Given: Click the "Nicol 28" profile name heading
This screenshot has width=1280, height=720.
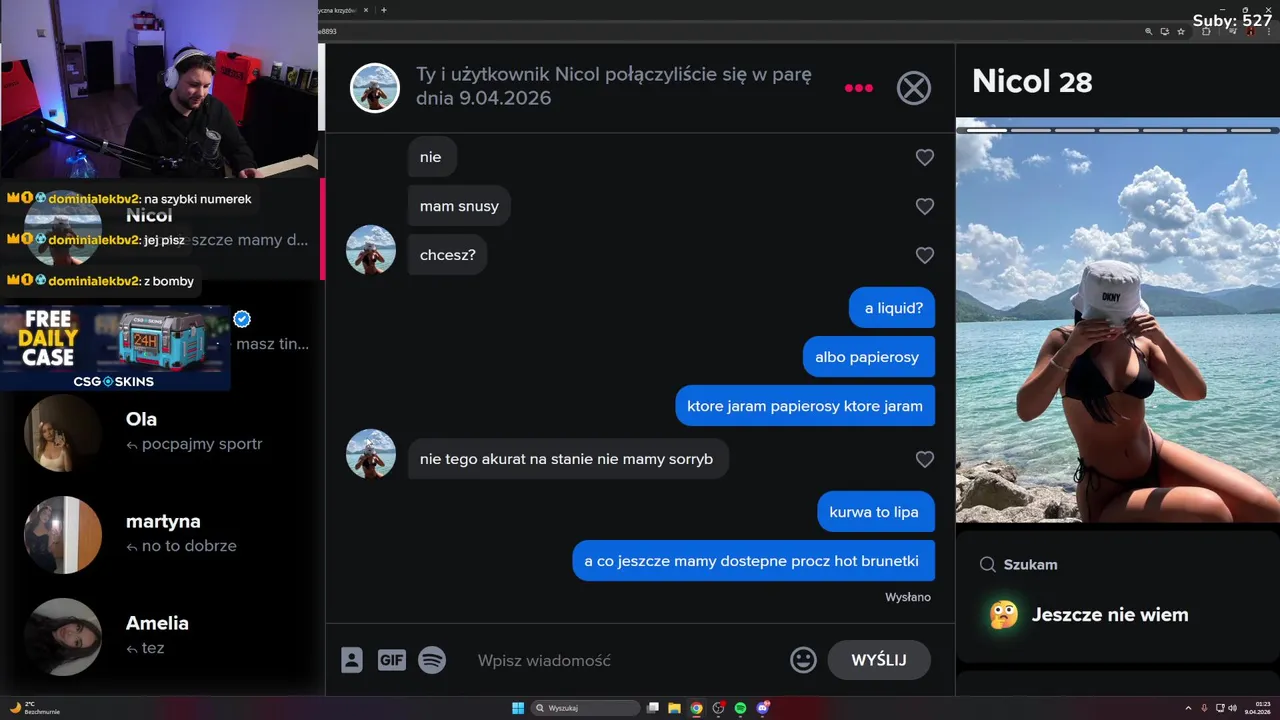Looking at the screenshot, I should tap(1032, 81).
